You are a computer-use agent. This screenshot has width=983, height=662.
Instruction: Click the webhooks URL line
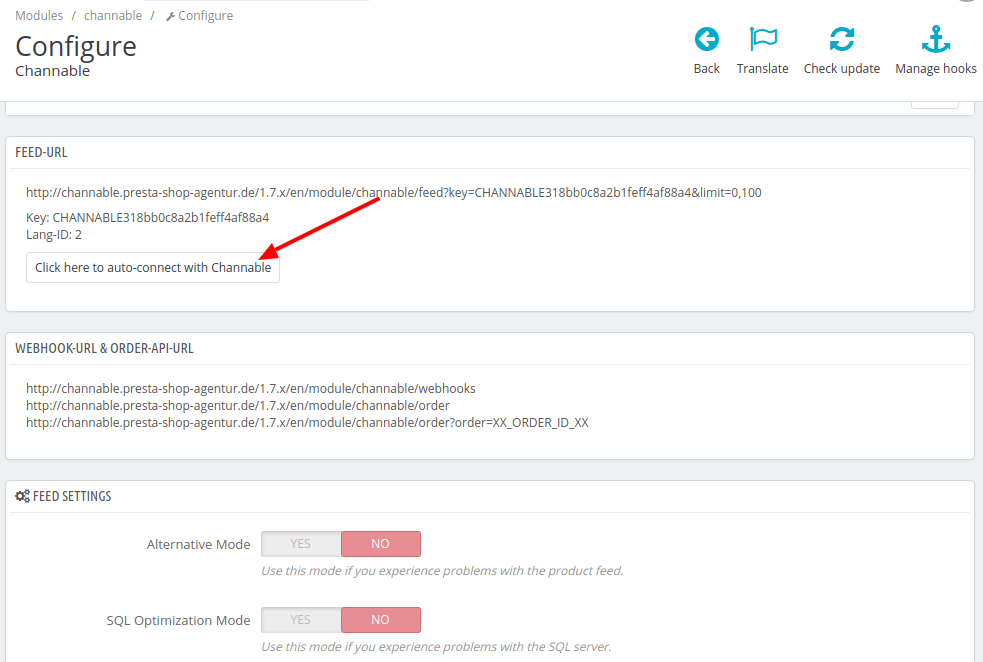pos(250,388)
